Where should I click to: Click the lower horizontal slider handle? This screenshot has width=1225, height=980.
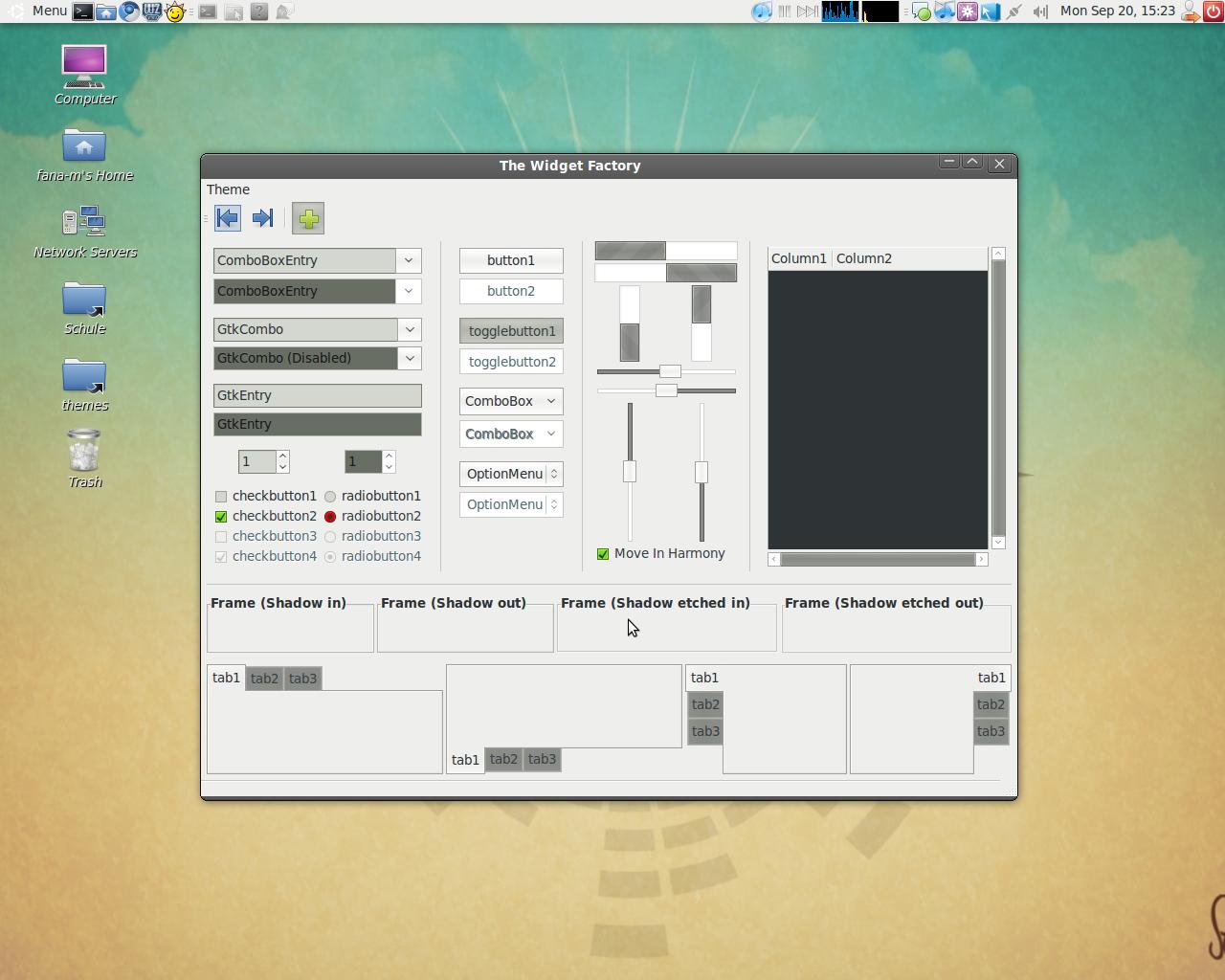point(666,390)
